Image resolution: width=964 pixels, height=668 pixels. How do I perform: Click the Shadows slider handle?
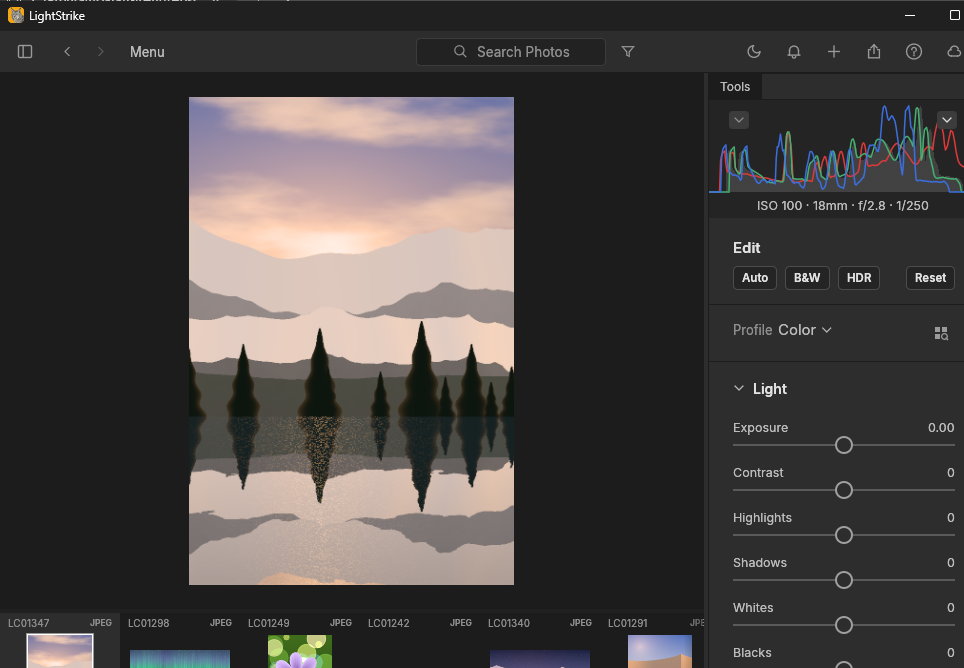(x=844, y=580)
